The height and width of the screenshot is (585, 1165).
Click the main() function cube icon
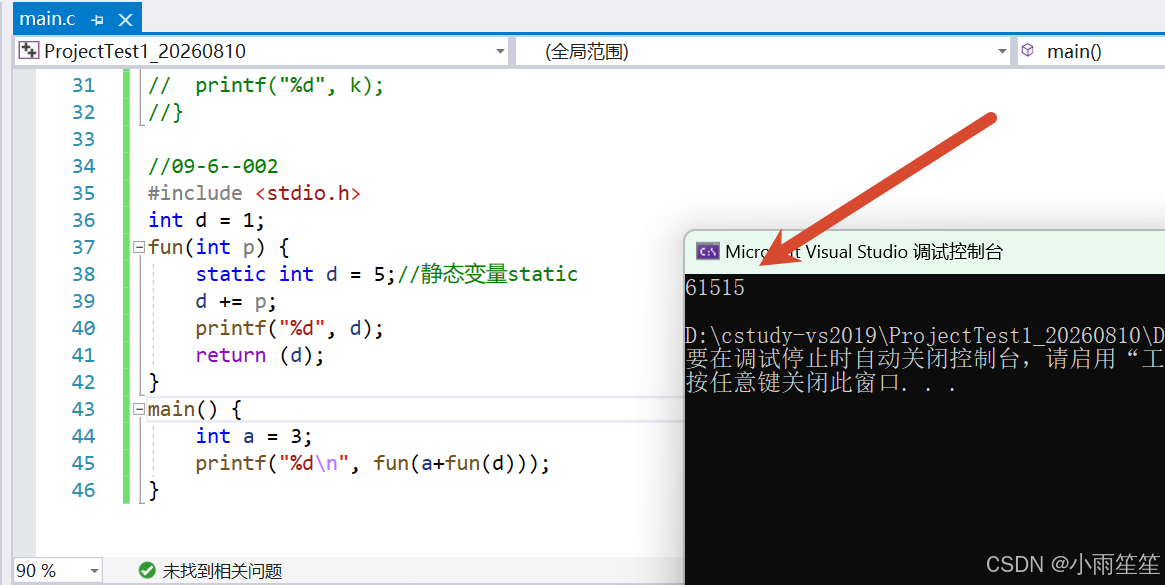click(1028, 51)
